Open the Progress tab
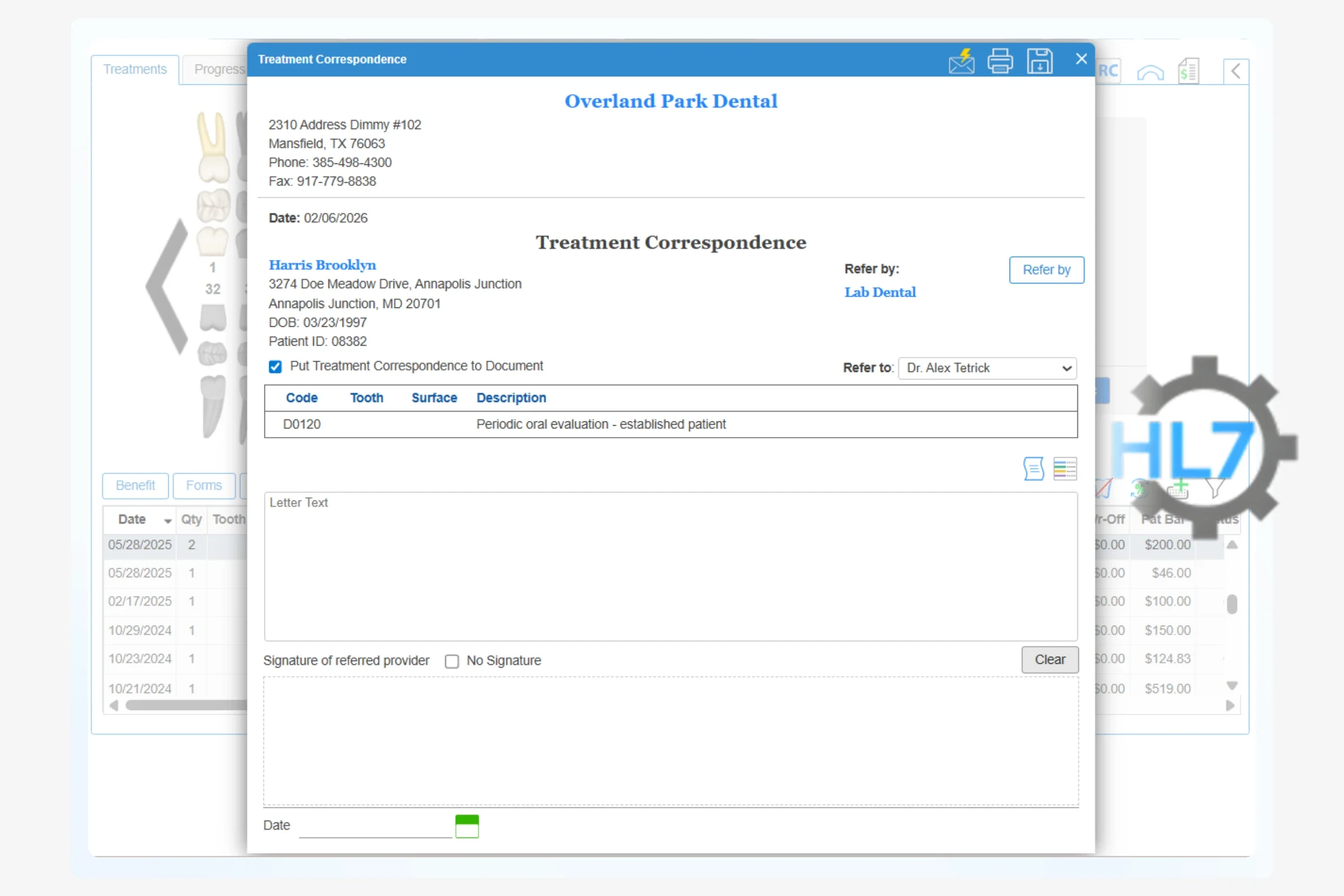This screenshot has height=896, width=1344. click(220, 69)
